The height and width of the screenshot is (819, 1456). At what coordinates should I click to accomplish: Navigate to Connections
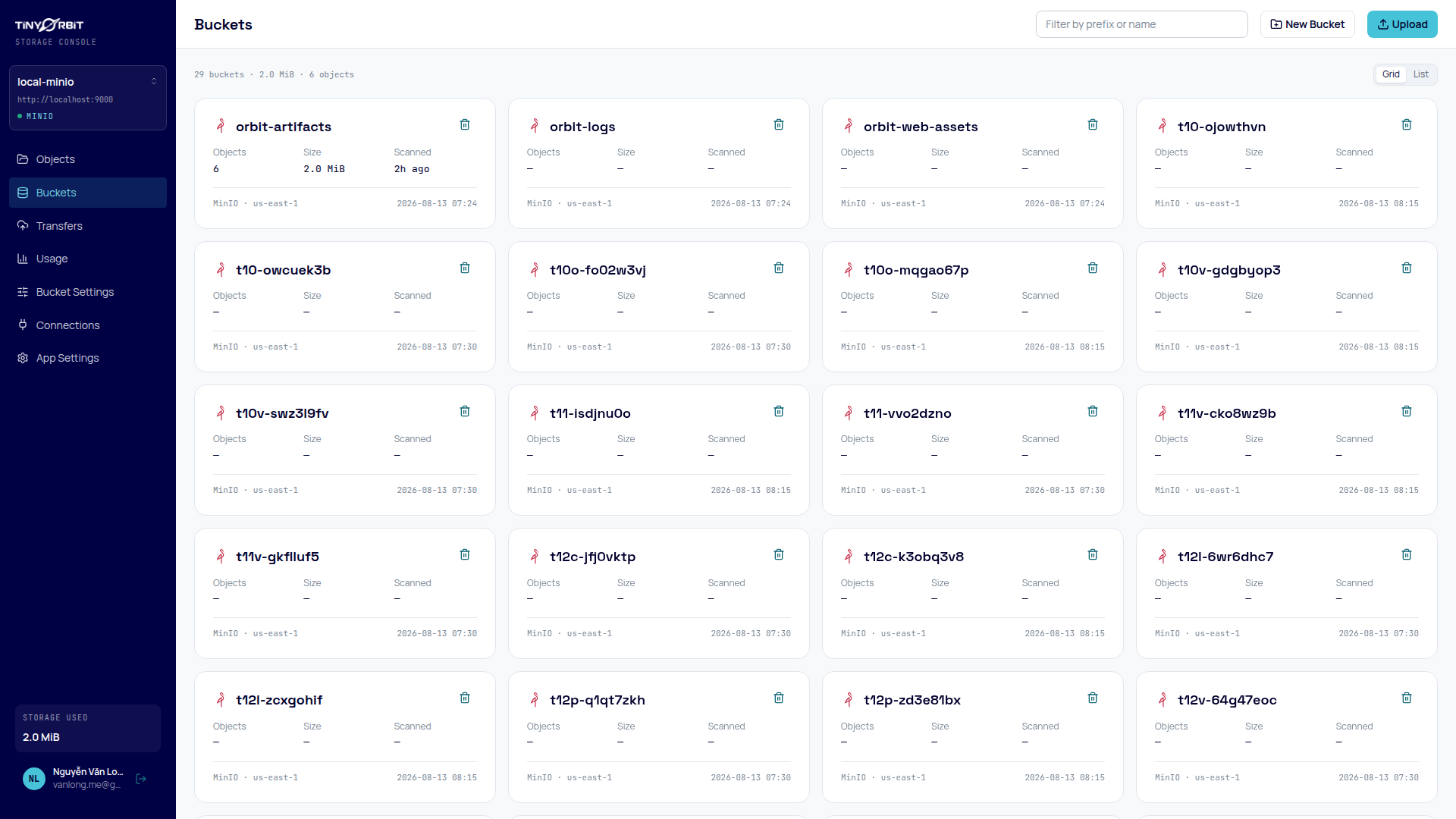point(88,325)
